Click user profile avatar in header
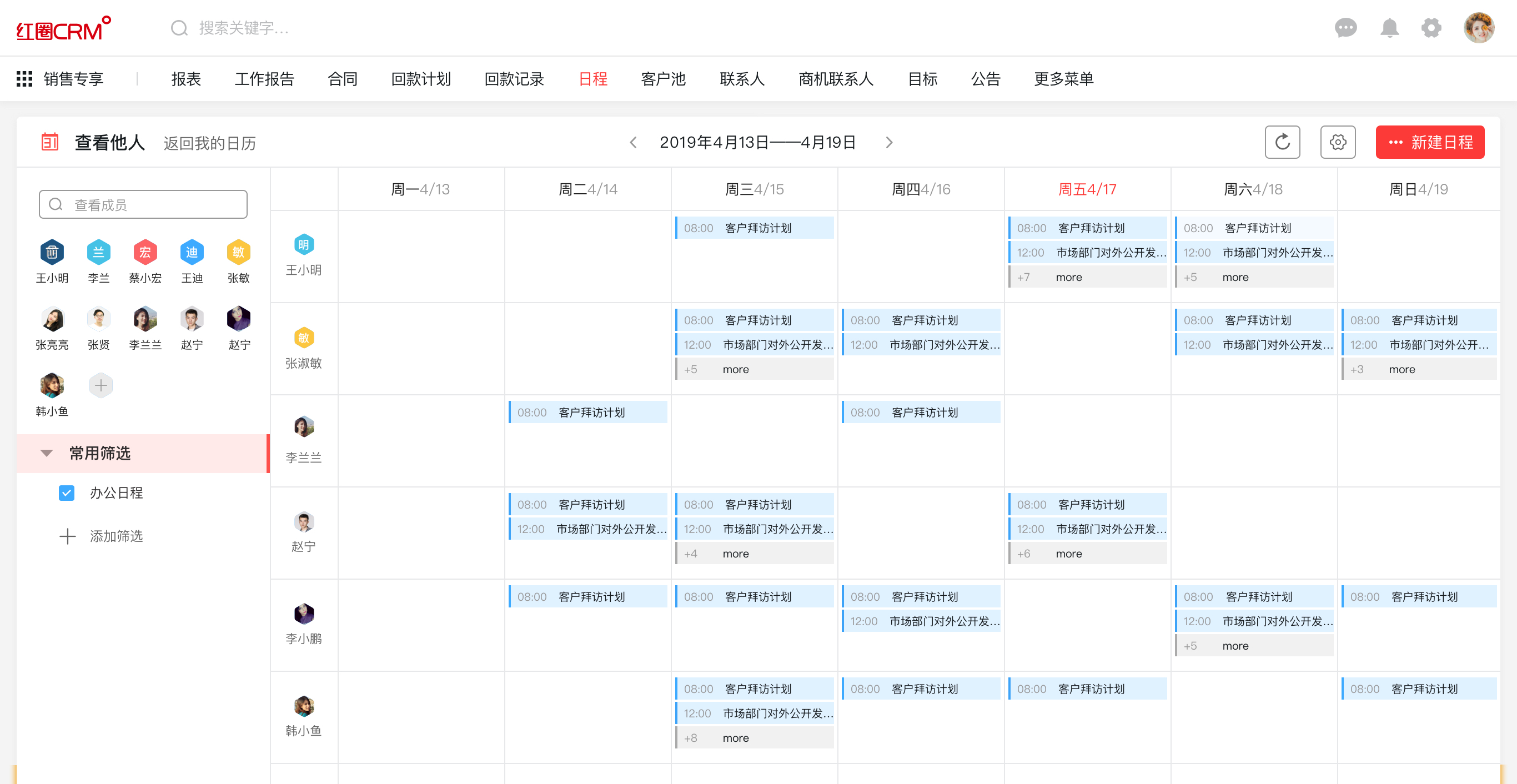 coord(1478,28)
